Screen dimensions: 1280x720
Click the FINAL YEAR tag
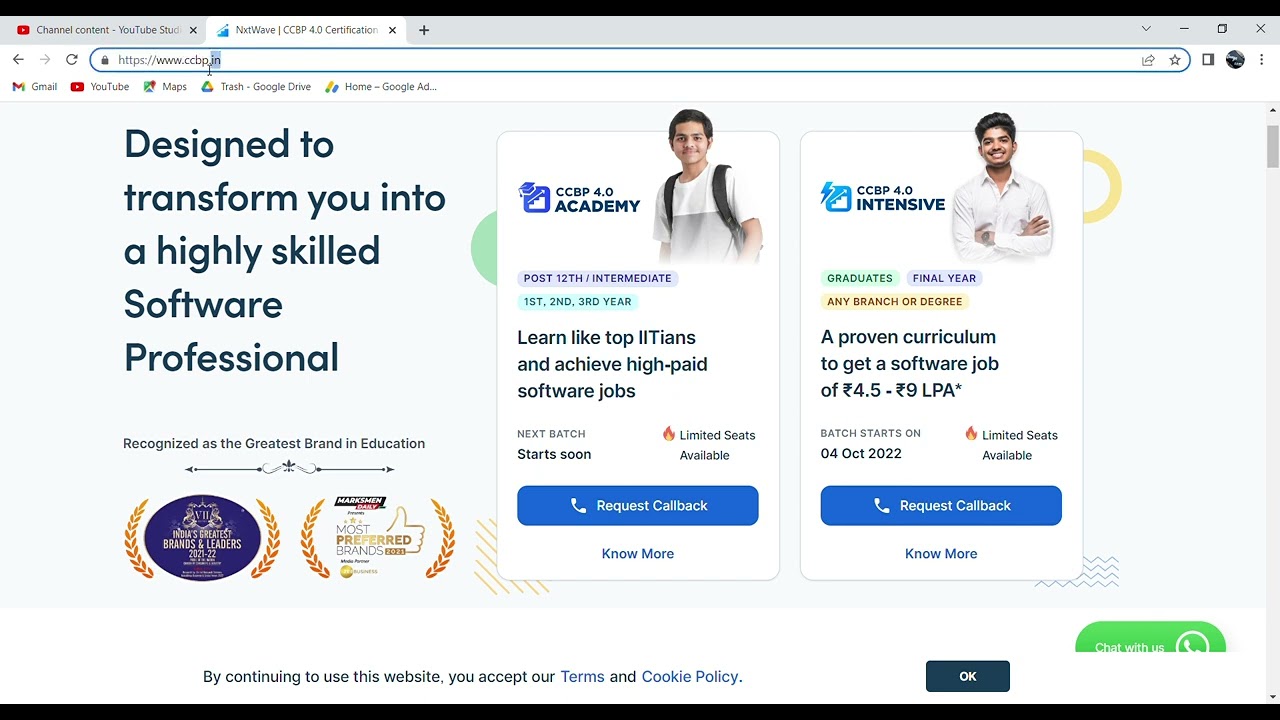coord(944,278)
